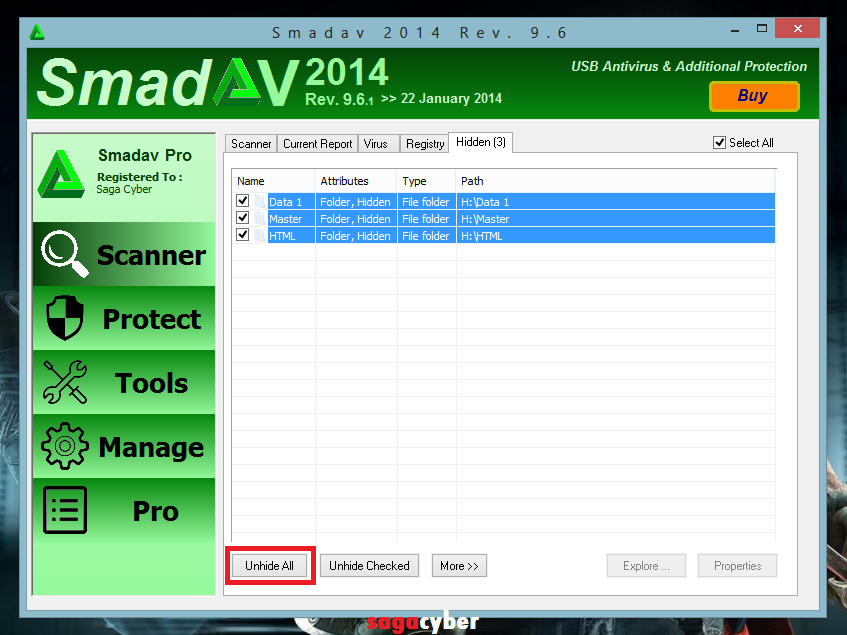Click the Saga Cyber registered name
Screen dimensions: 847x635
click(124, 190)
